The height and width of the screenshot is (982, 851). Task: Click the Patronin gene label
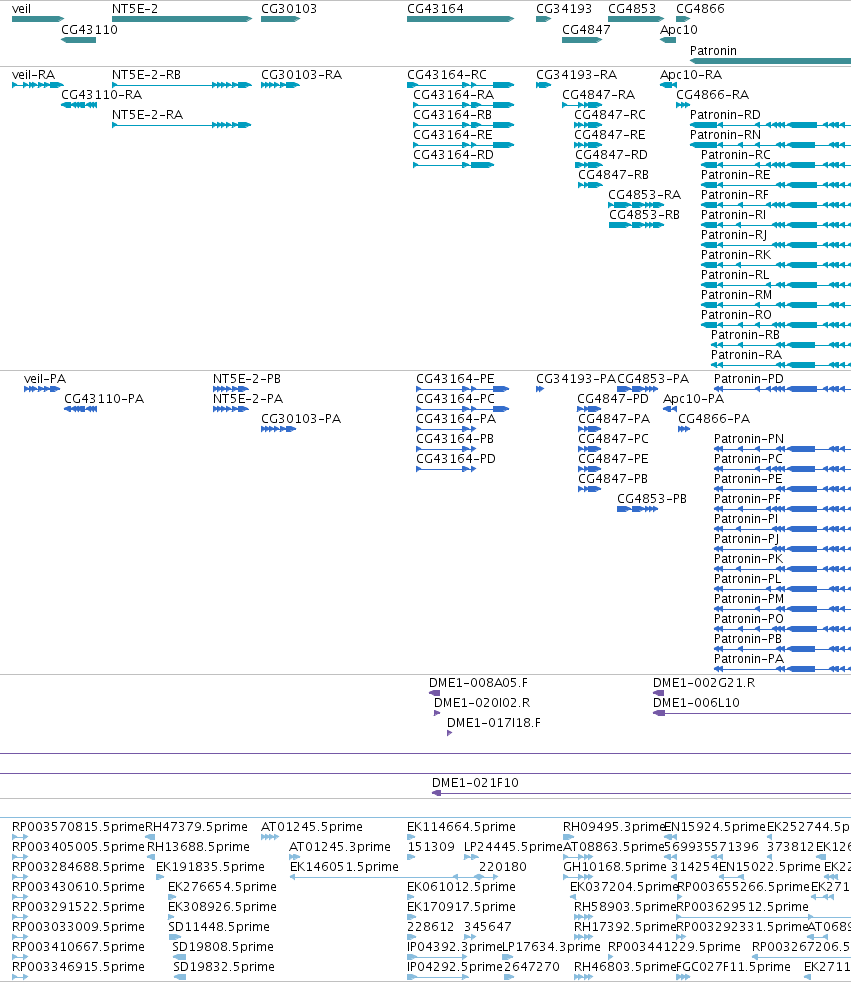[x=713, y=51]
